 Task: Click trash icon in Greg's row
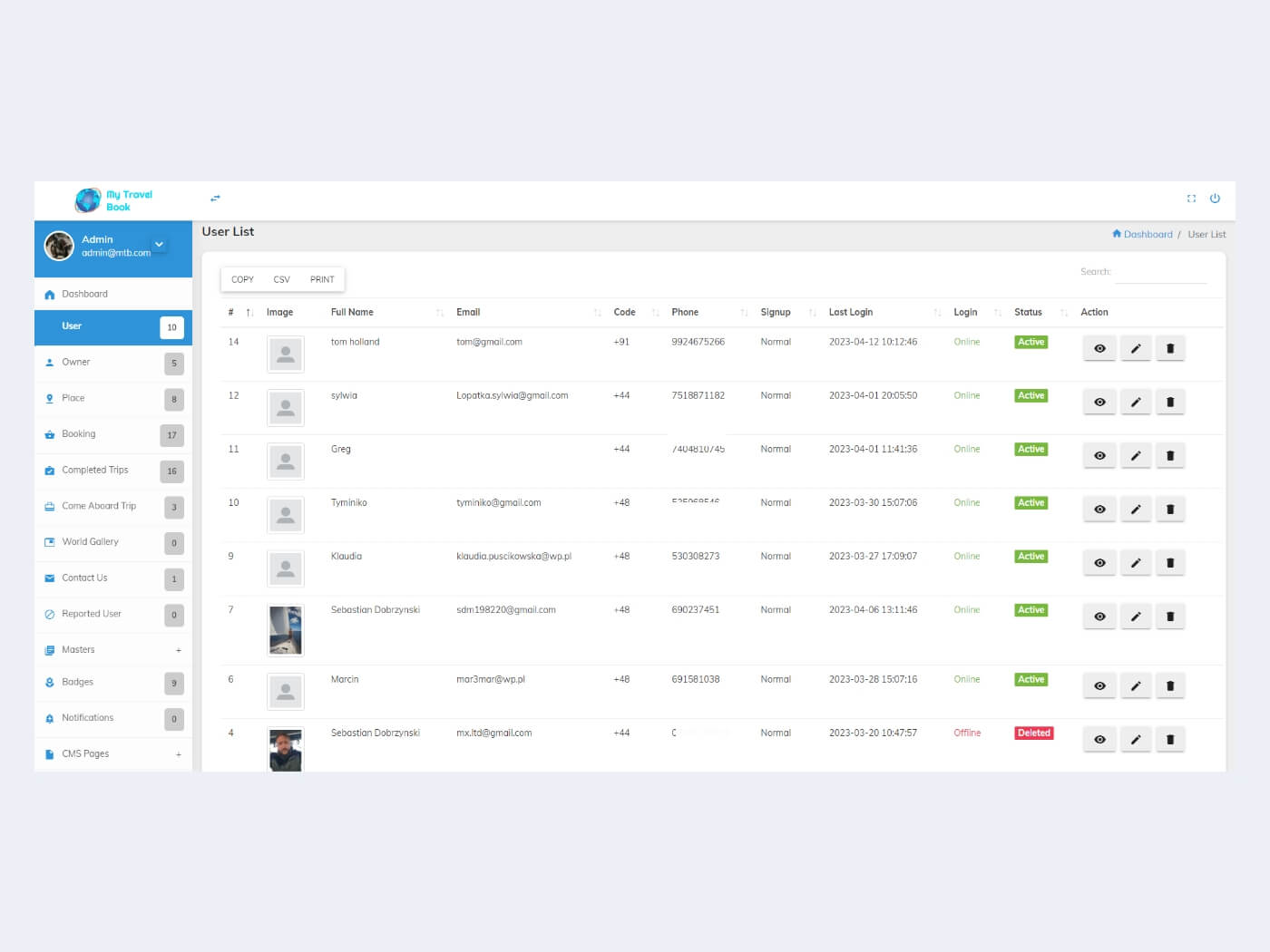coord(1169,456)
